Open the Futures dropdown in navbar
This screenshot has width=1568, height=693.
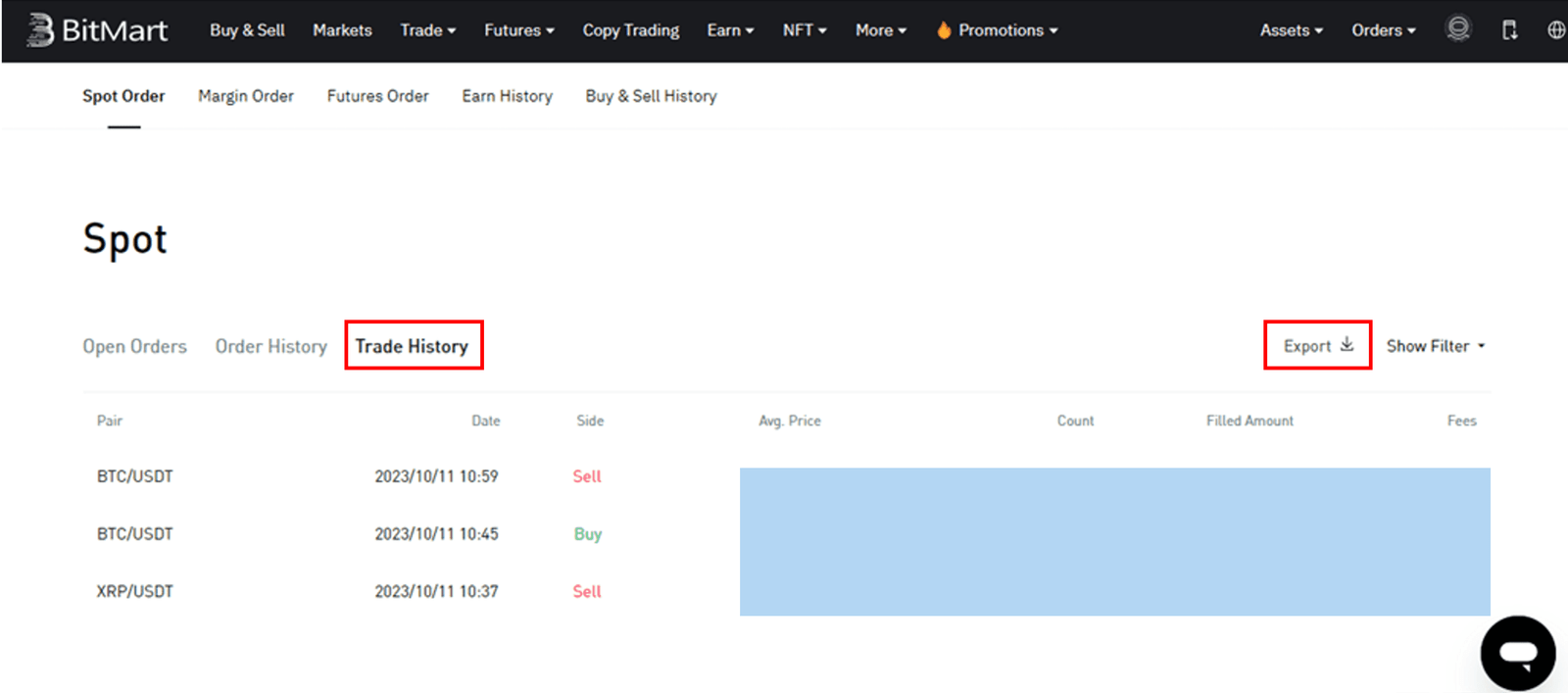pos(518,30)
